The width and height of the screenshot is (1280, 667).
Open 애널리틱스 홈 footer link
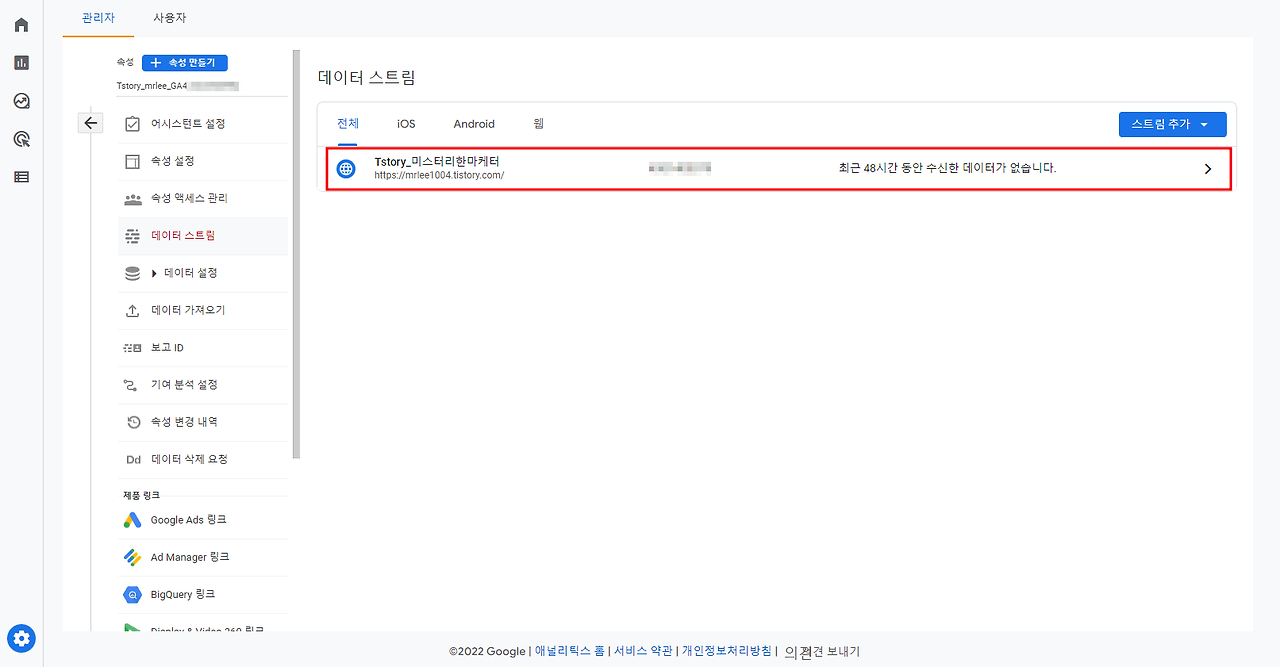click(570, 651)
